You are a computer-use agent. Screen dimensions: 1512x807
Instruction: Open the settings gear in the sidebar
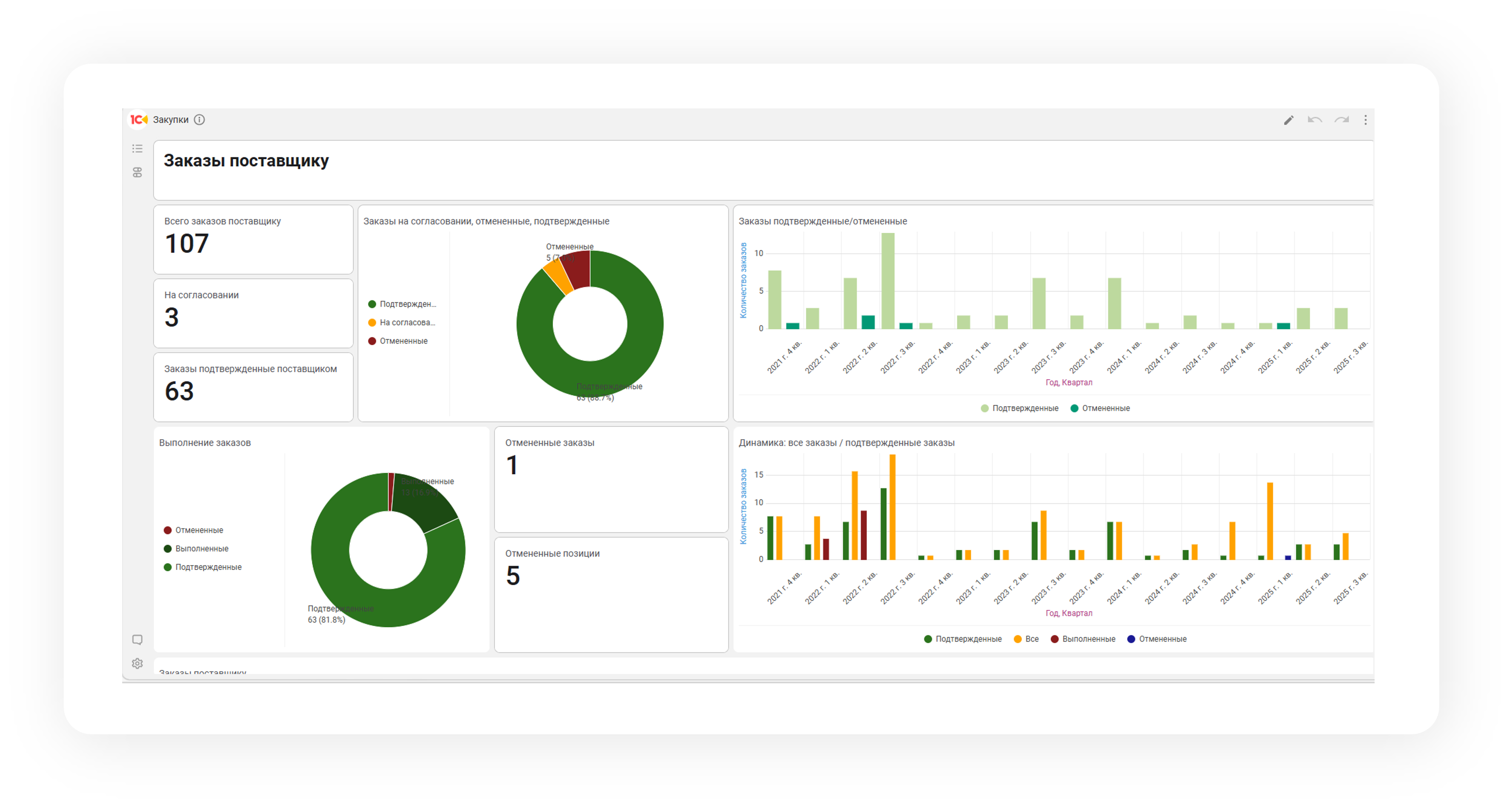(137, 663)
